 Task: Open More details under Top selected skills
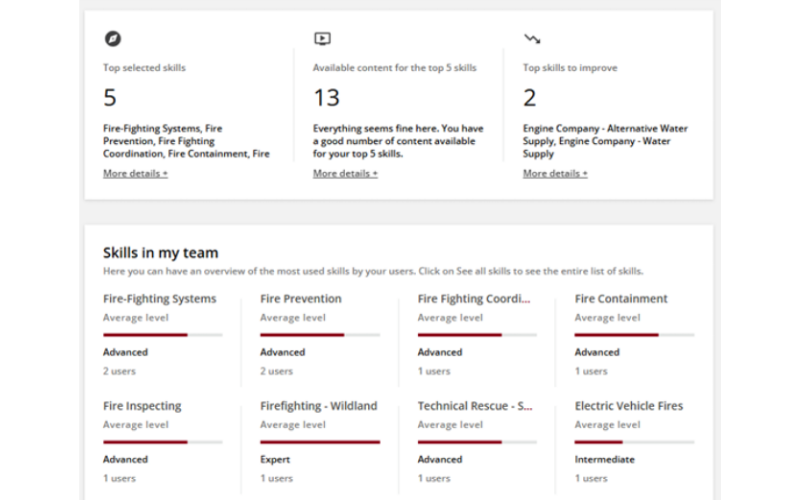pos(135,173)
